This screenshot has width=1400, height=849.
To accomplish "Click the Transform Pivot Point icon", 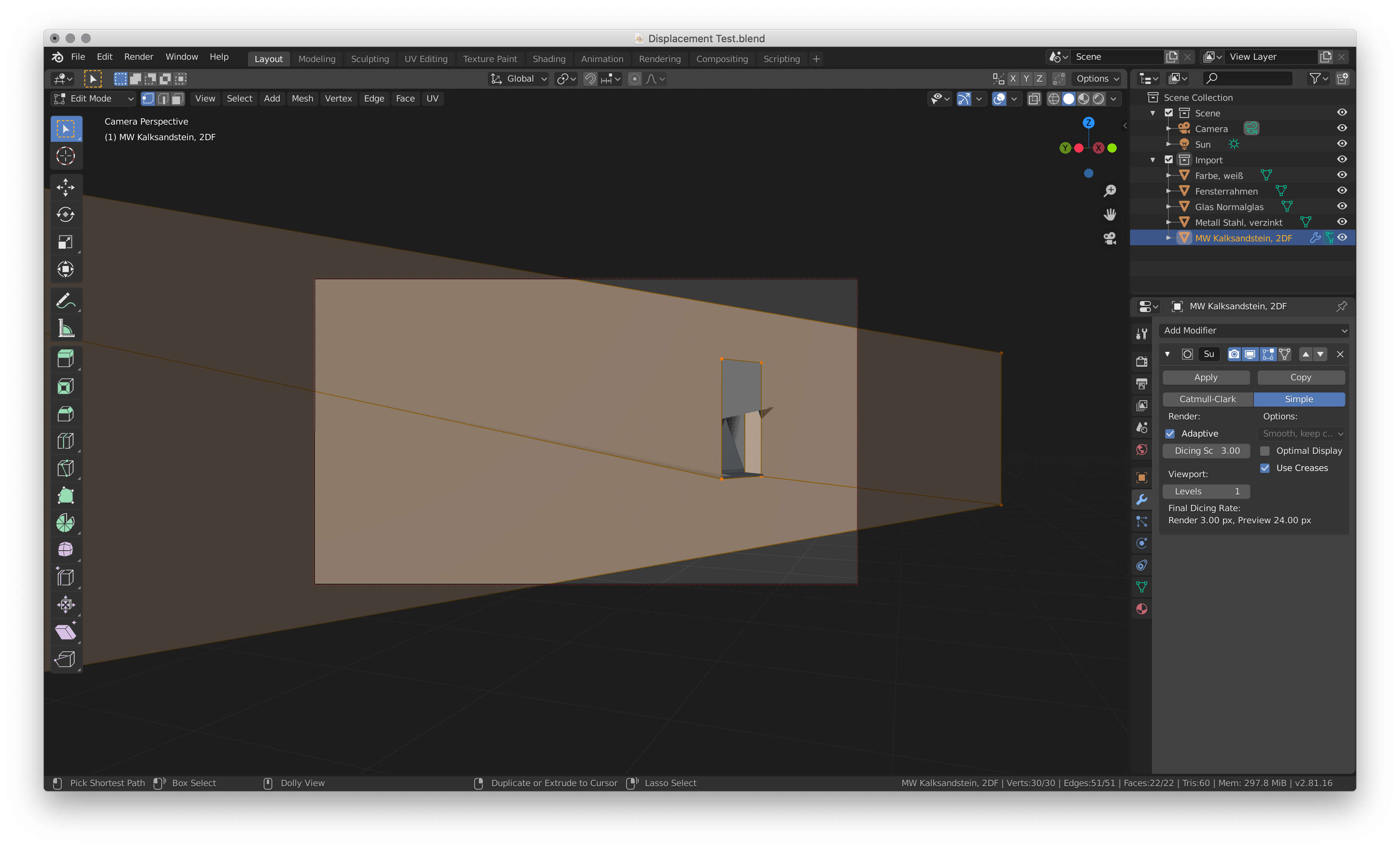I will (x=561, y=79).
